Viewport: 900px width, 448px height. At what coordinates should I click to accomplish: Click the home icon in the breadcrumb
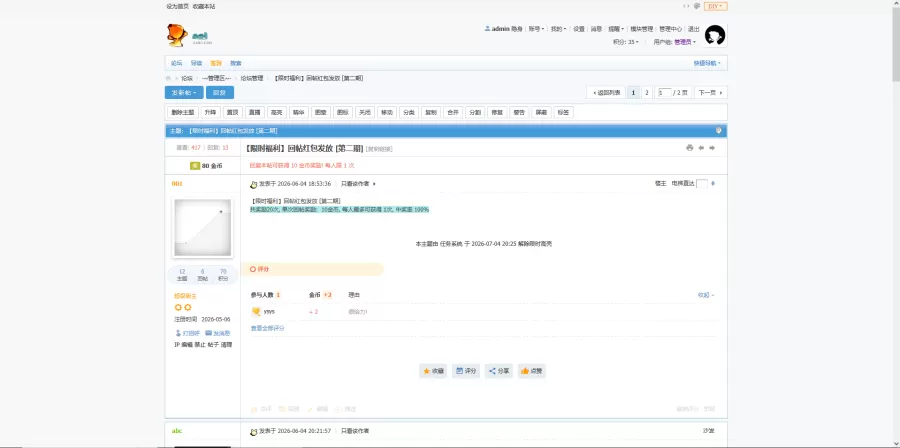click(x=168, y=78)
